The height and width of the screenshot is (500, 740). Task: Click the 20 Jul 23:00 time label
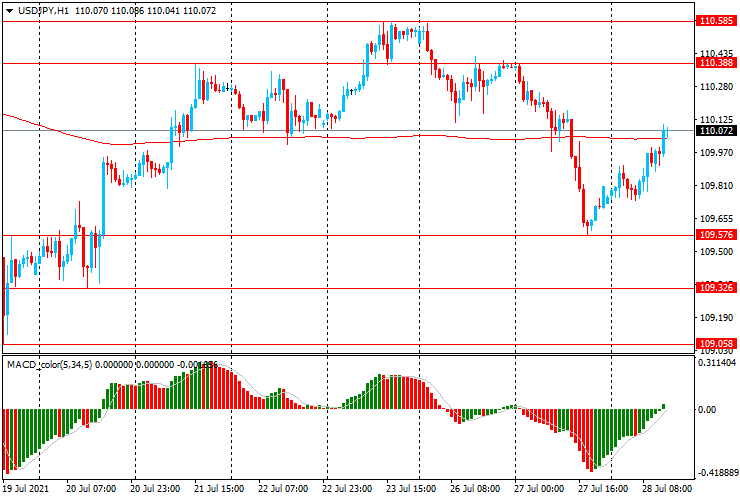(x=155, y=489)
